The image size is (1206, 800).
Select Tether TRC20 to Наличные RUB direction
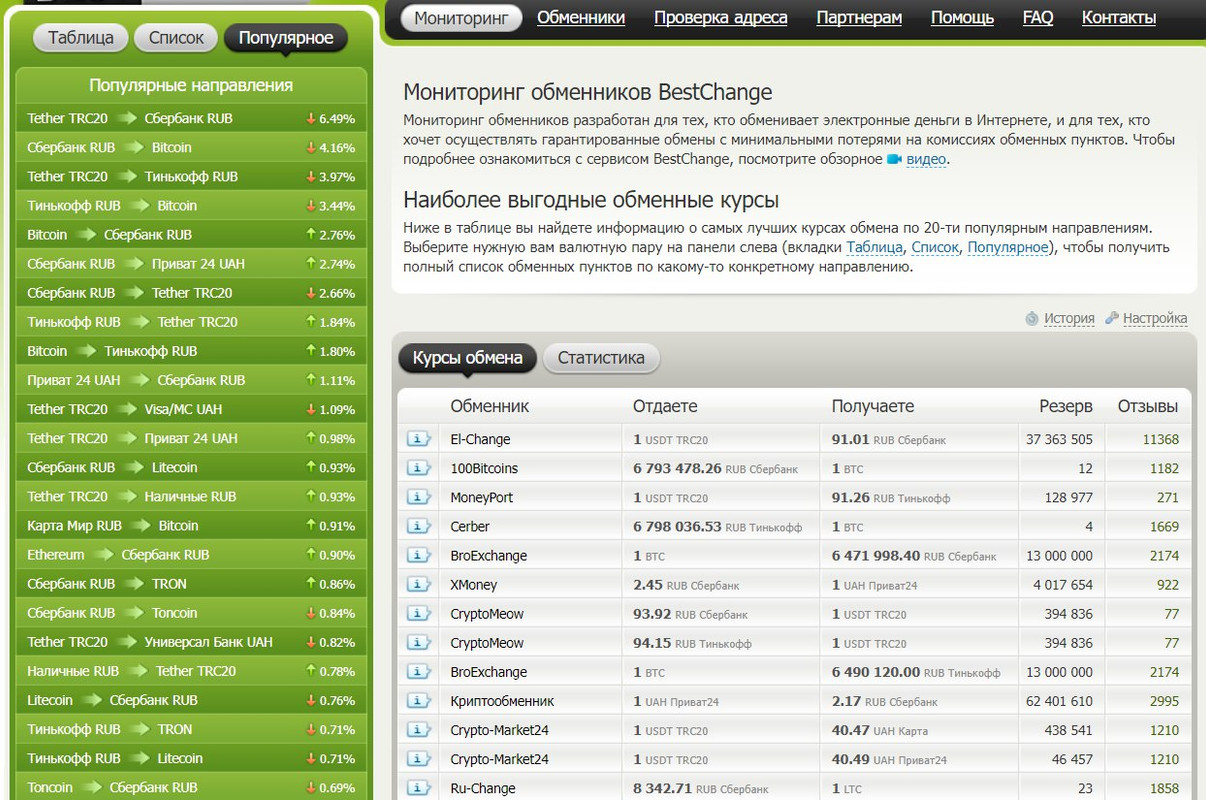(x=191, y=496)
